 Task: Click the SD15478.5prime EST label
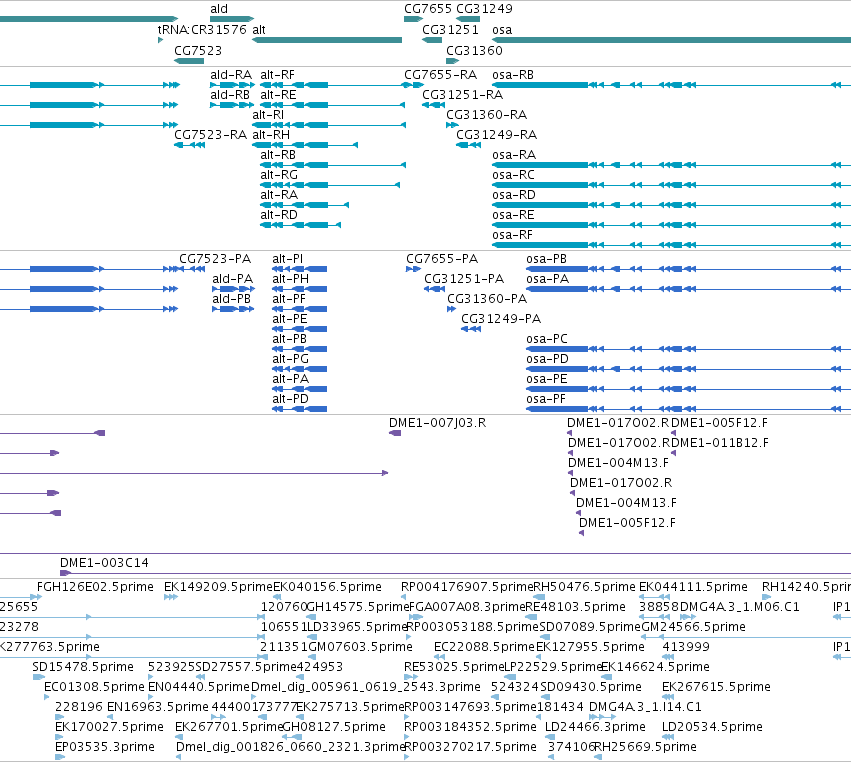(83, 666)
